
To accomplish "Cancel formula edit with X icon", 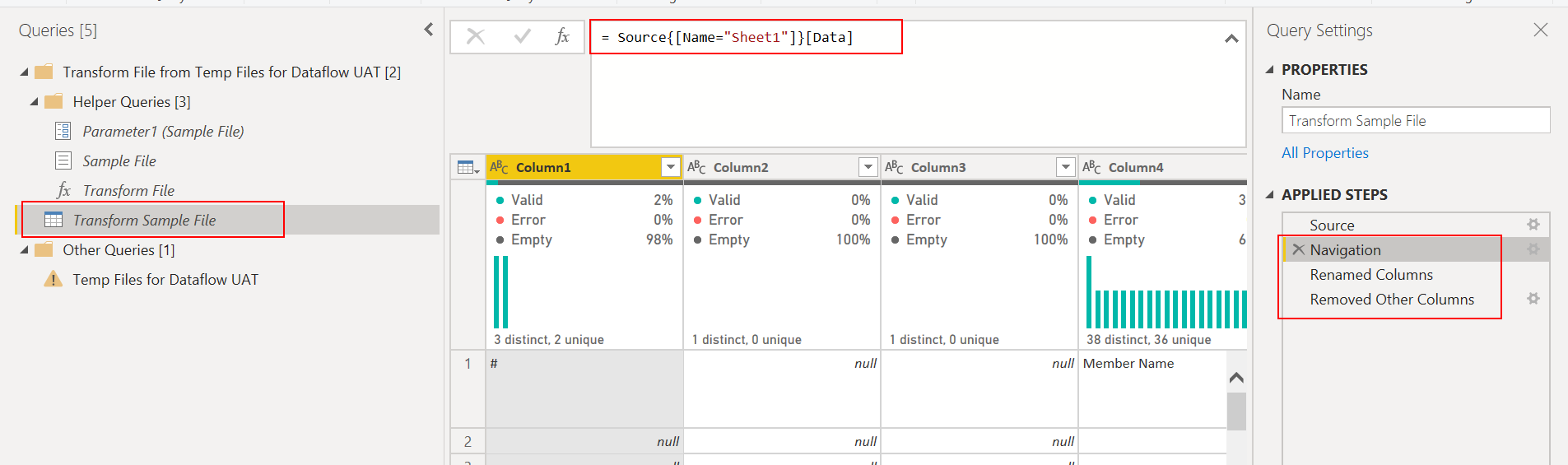I will coord(476,36).
